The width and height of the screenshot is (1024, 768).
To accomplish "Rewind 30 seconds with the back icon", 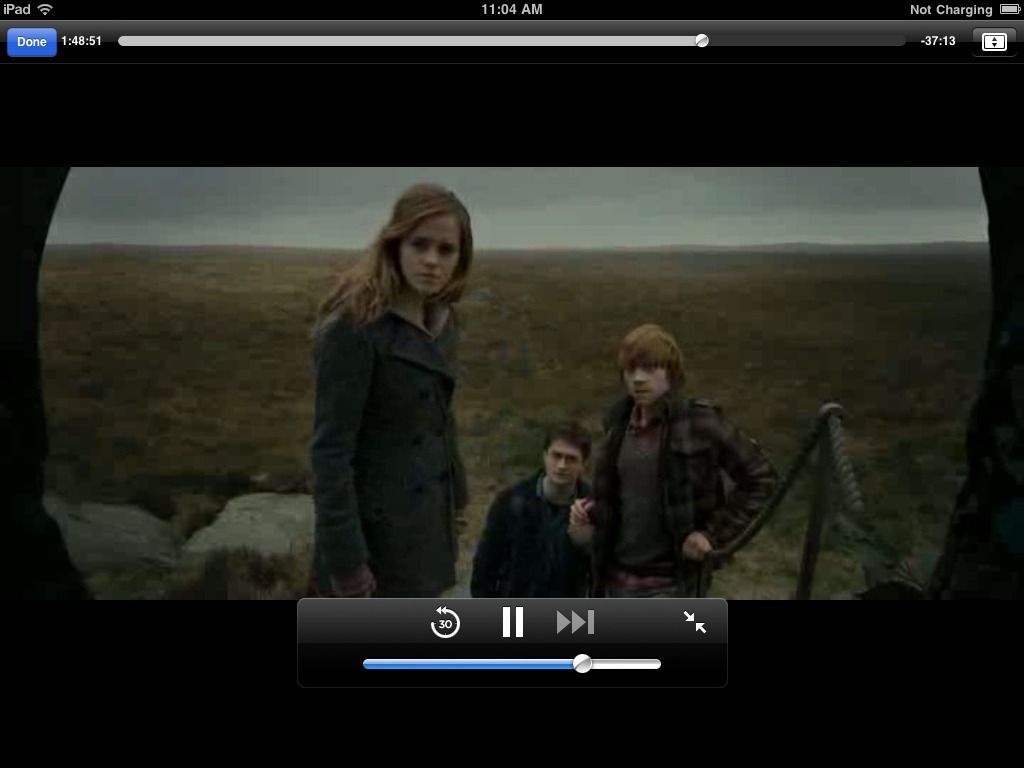I will tap(445, 622).
